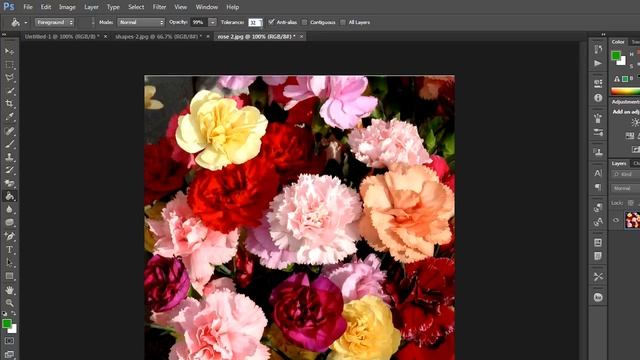The image size is (640, 360).
Task: Select the Rectangular Marquee tool
Action: [x=9, y=65]
